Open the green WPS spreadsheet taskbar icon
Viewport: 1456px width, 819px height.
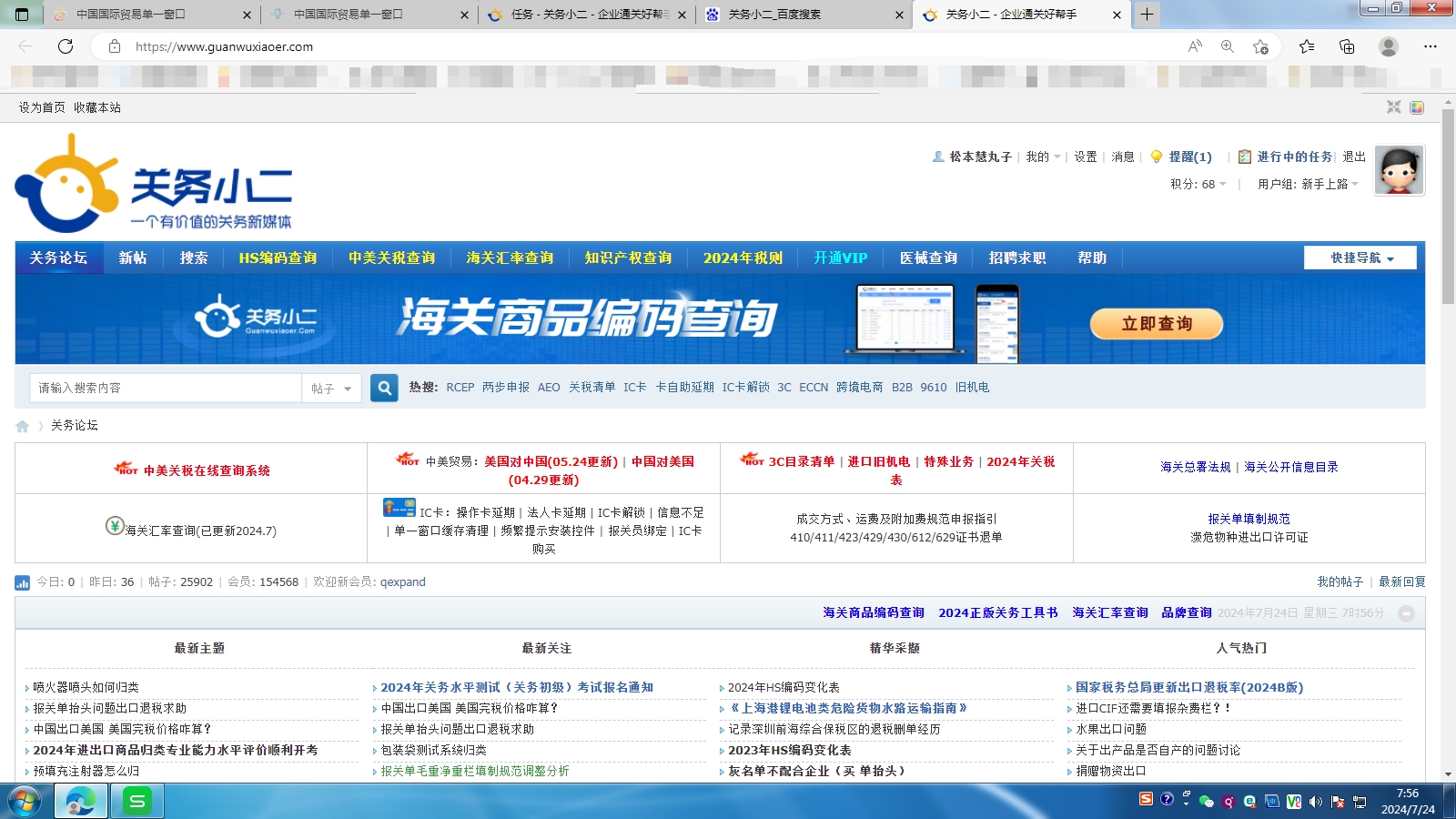tap(136, 802)
